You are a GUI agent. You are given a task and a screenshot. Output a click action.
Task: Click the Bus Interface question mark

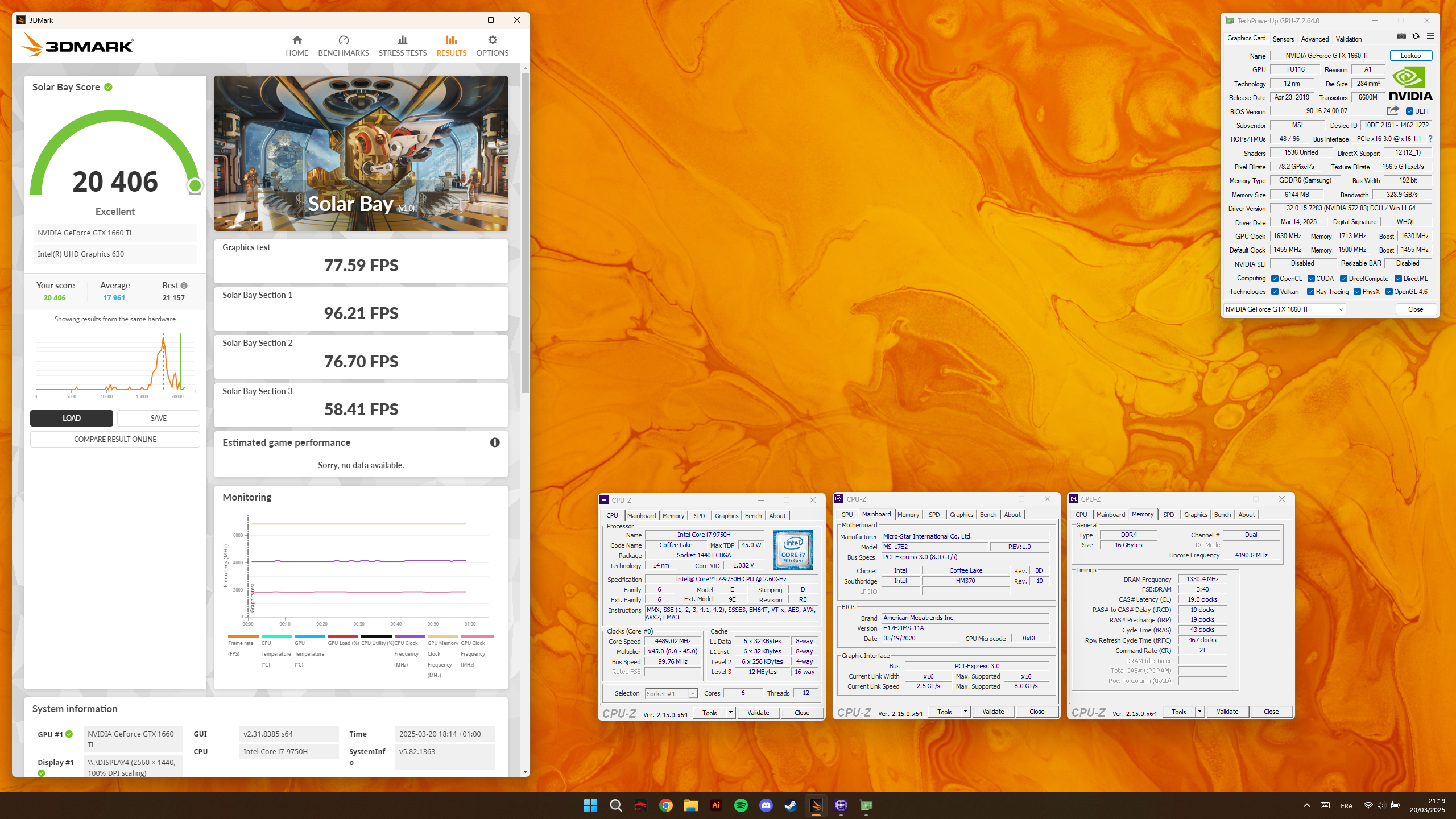1430,139
